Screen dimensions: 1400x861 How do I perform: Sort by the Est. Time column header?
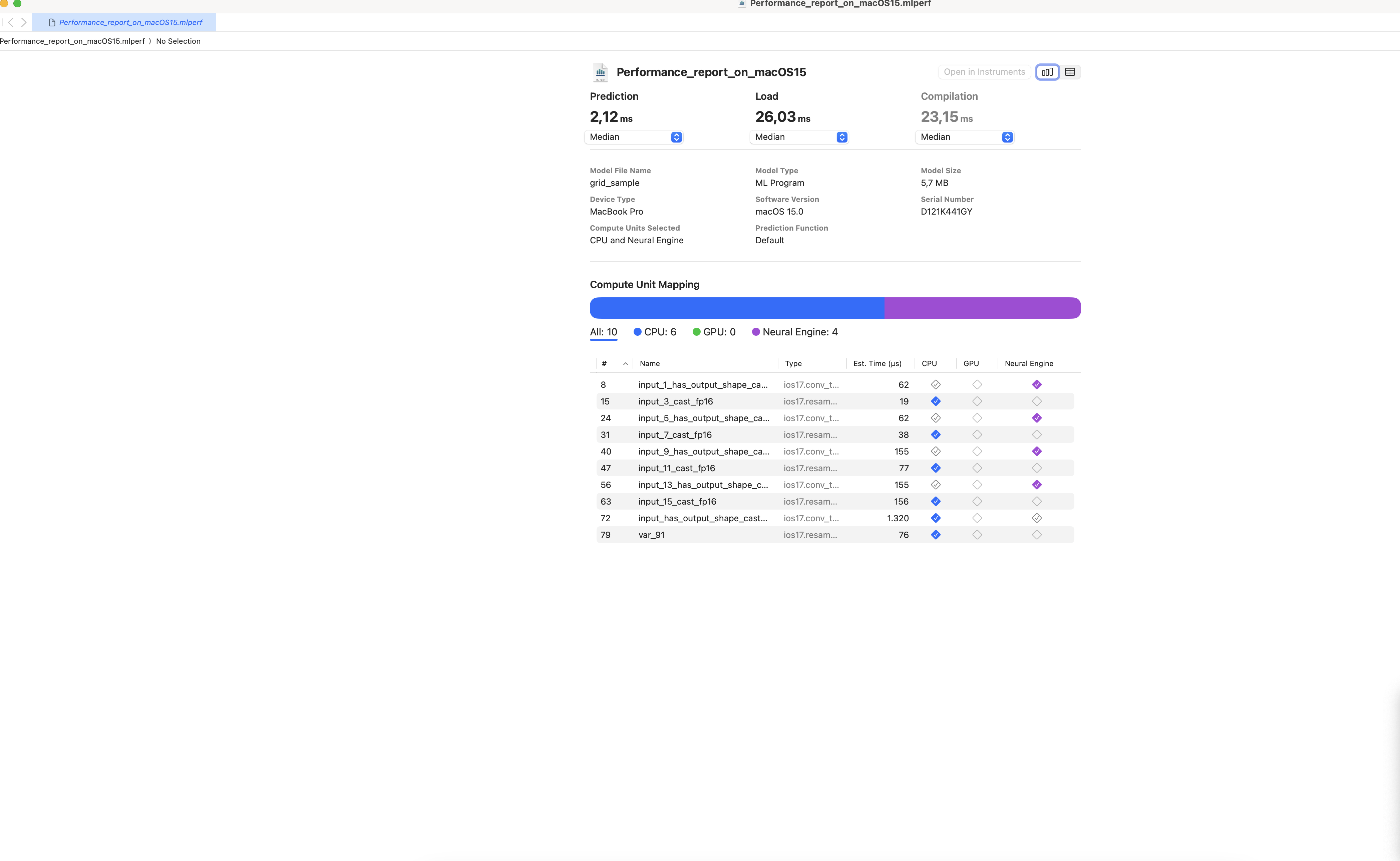pyautogui.click(x=877, y=363)
